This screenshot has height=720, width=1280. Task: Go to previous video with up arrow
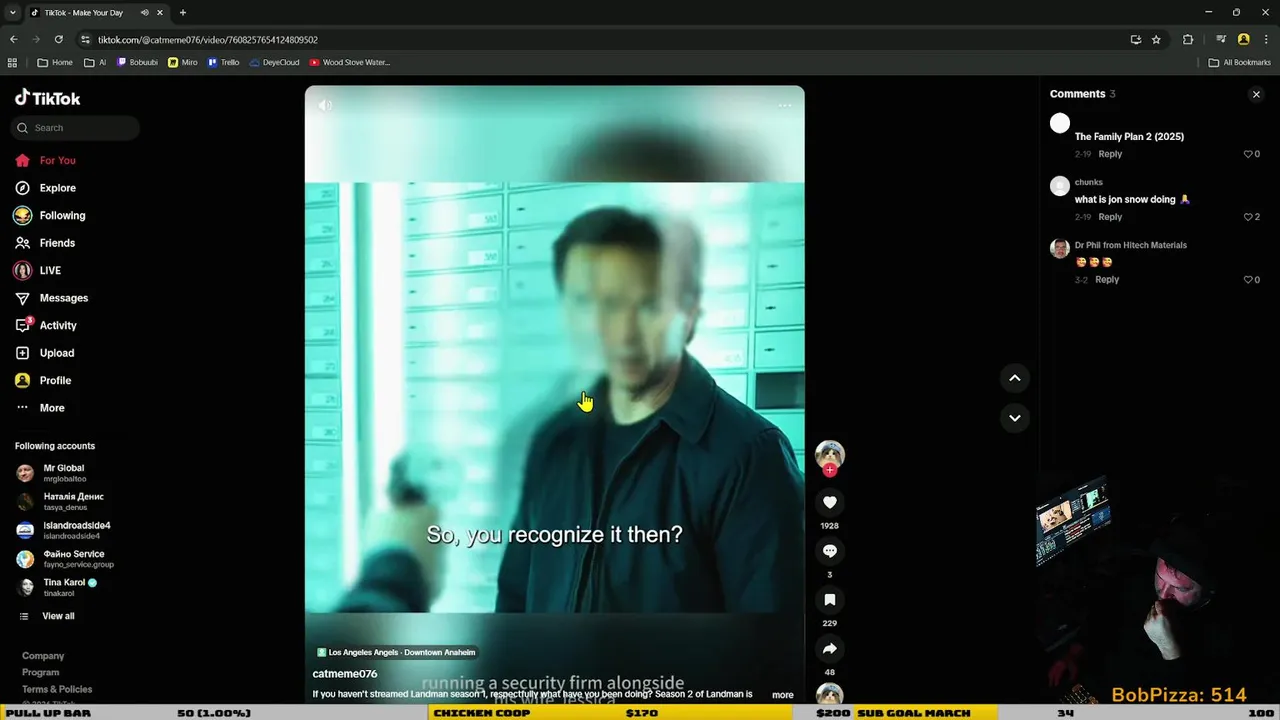tap(1014, 378)
